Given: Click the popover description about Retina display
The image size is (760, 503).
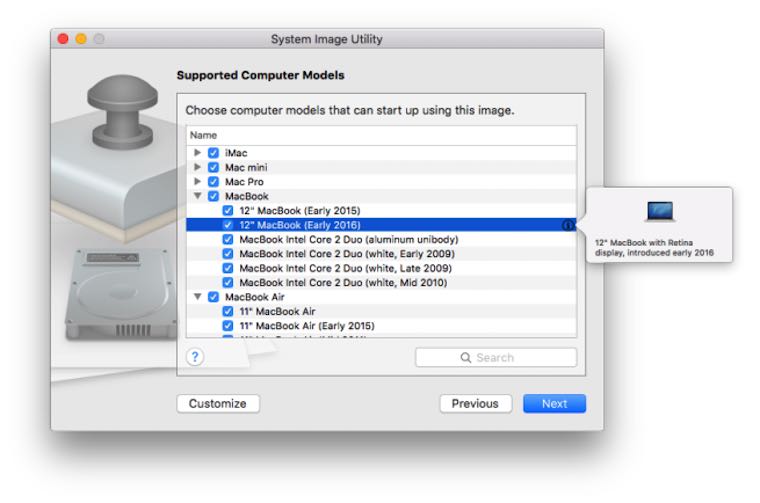Looking at the screenshot, I should click(654, 248).
